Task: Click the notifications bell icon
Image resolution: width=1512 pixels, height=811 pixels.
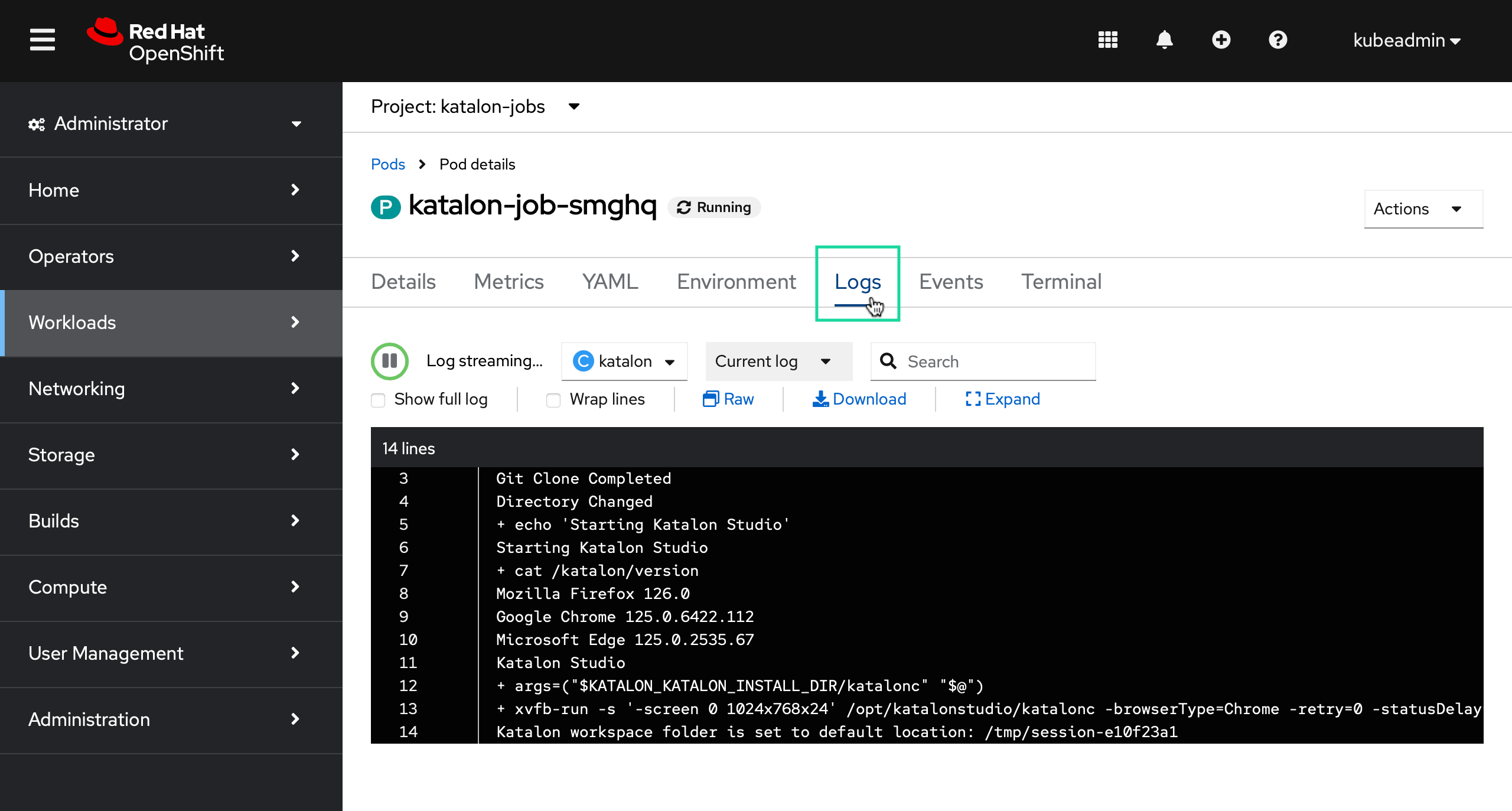Action: [x=1164, y=40]
